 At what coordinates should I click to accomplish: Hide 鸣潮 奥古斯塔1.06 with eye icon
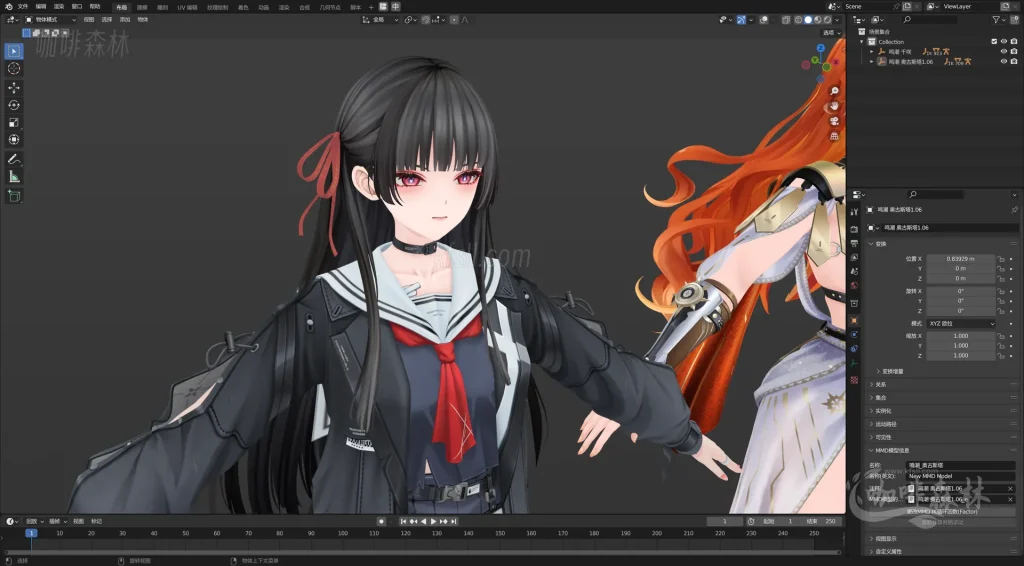point(1004,61)
